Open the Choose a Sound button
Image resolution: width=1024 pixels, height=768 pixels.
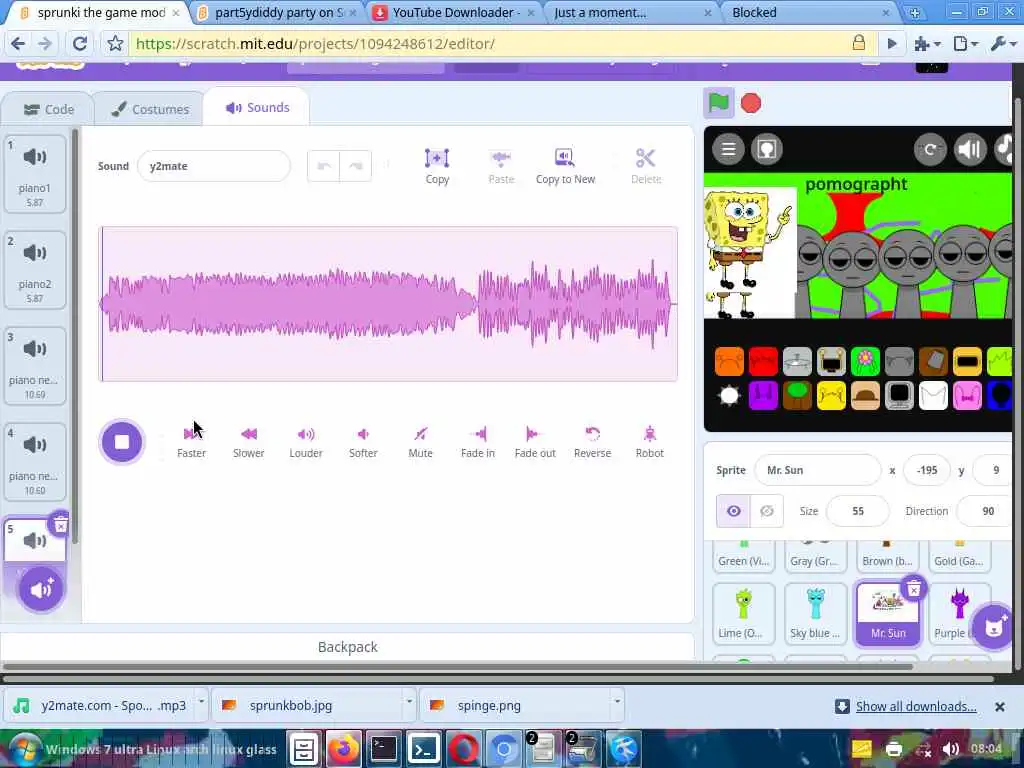(x=40, y=590)
